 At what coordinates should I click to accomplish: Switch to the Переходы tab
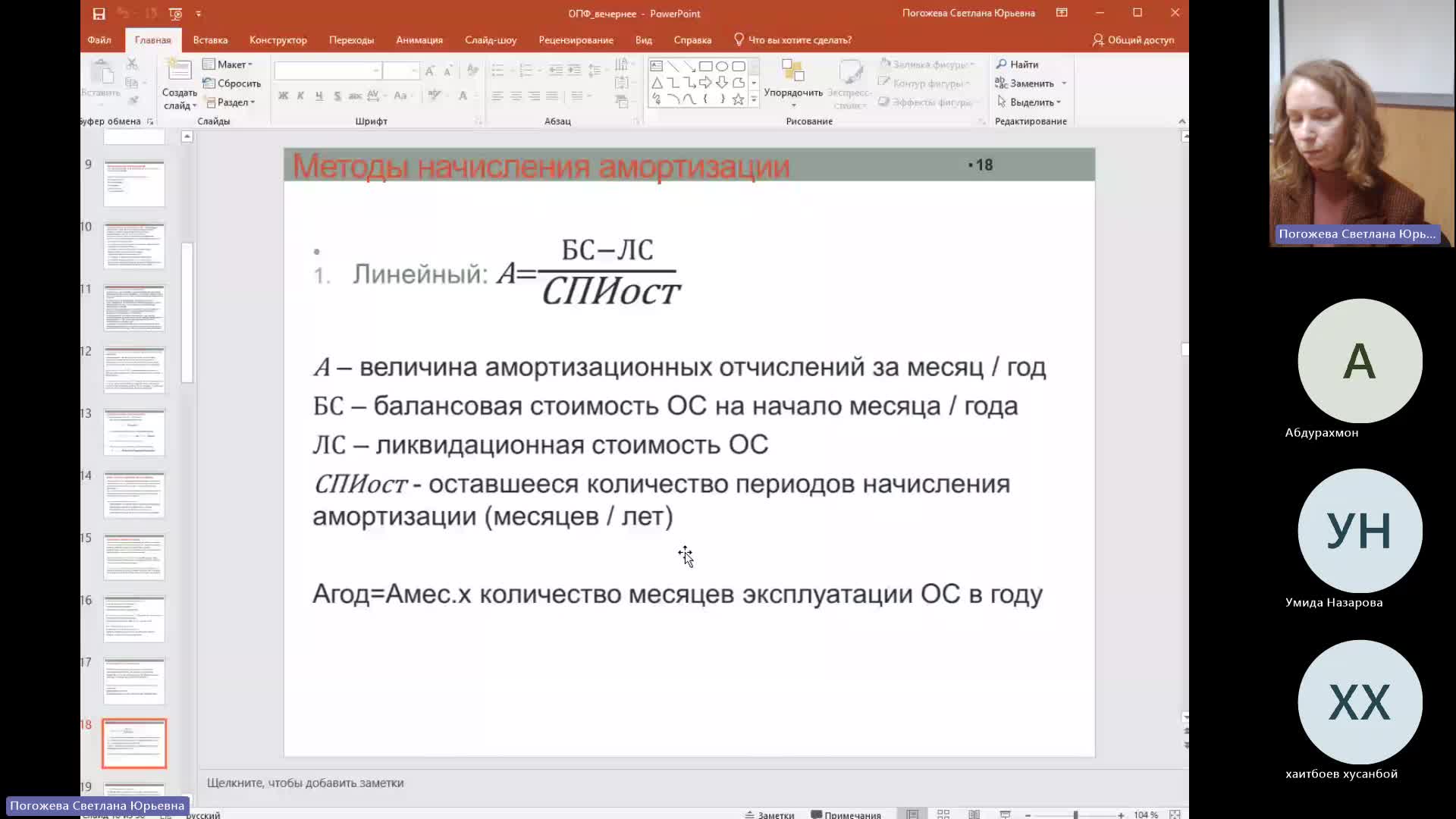pos(351,40)
